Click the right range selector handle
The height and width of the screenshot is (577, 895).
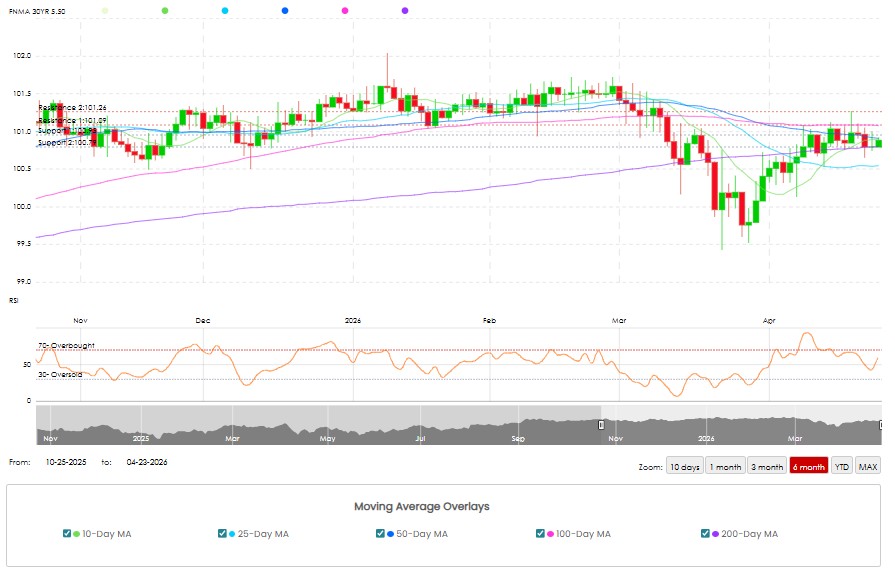tap(881, 425)
